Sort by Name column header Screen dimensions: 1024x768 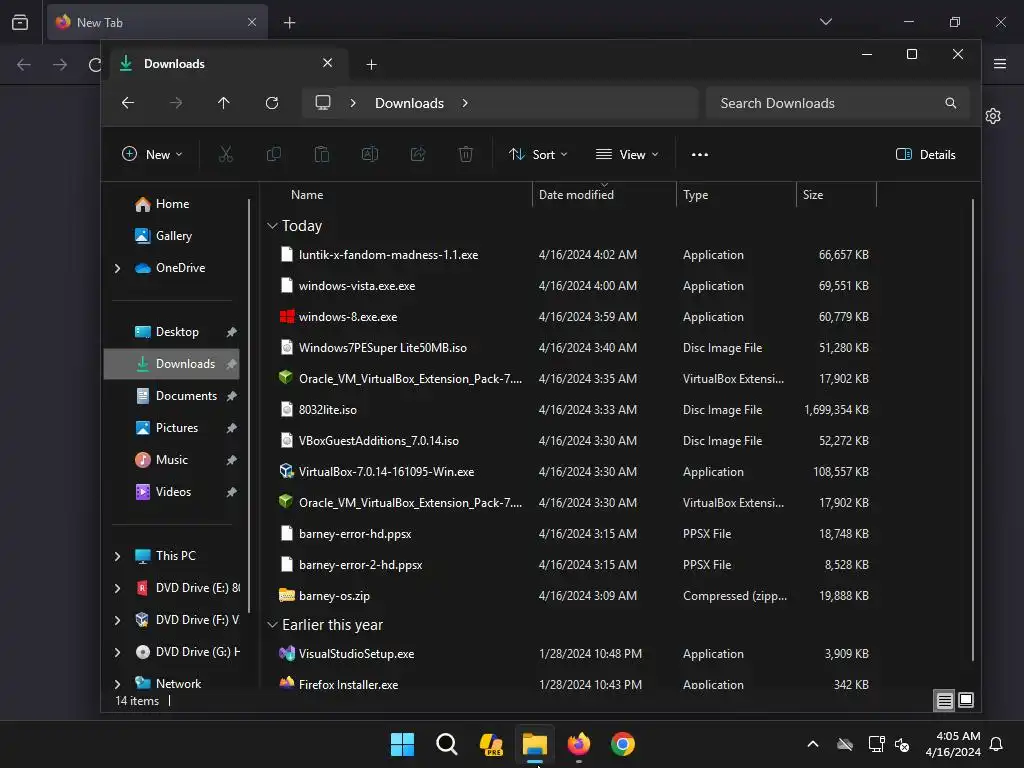(307, 195)
